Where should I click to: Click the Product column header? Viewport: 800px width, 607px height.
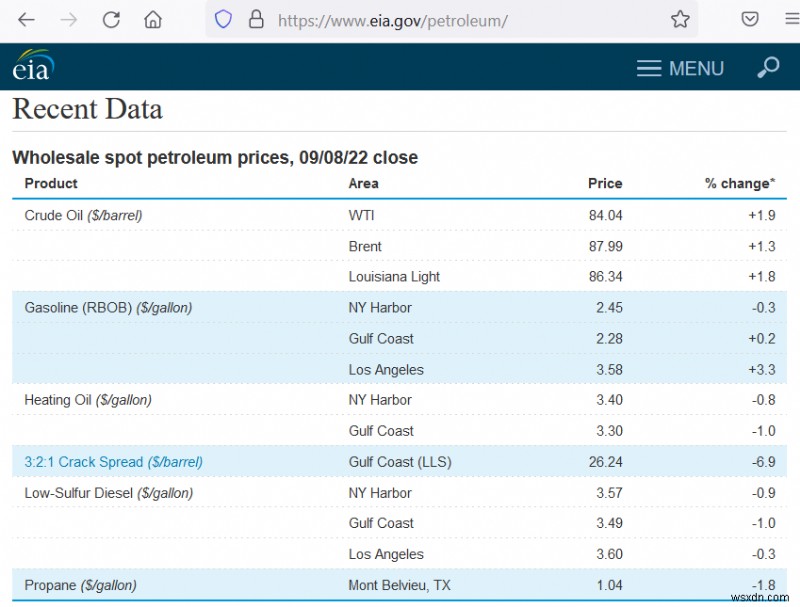pyautogui.click(x=51, y=183)
